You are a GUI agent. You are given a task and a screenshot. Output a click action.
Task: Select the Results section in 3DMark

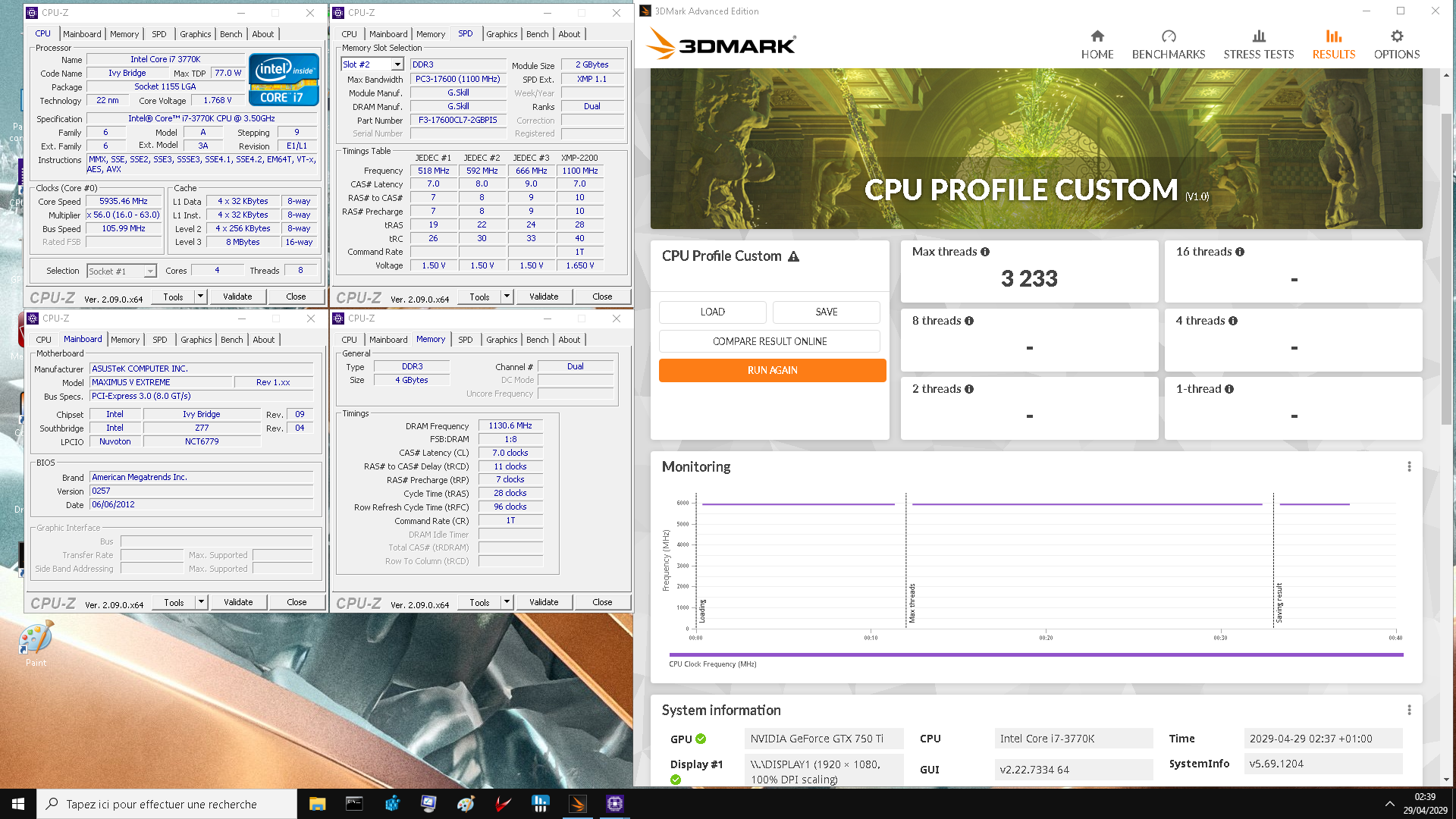[x=1333, y=45]
